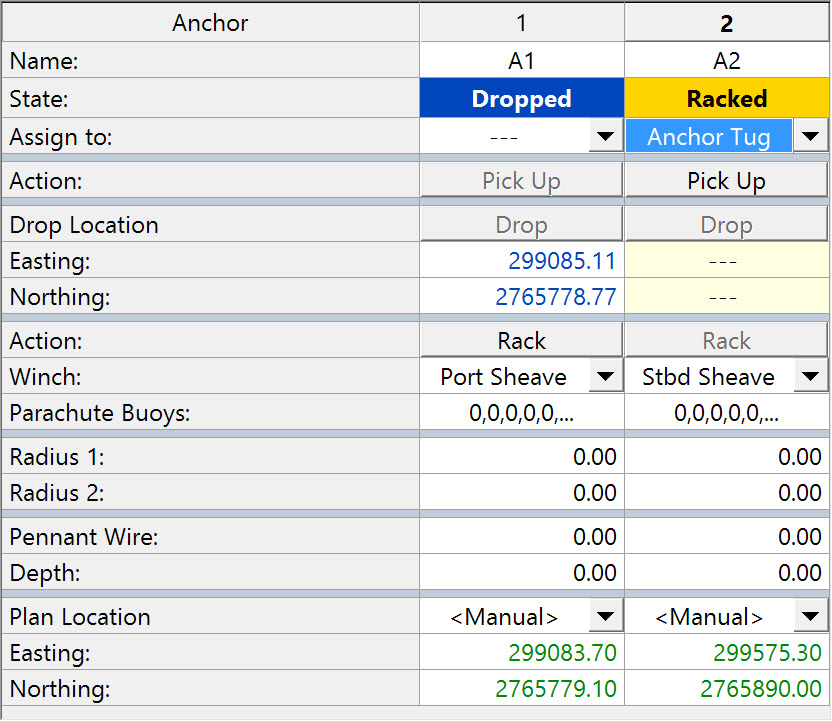Expand Plan Location dropdown for anchor 1
This screenshot has height=721, width=832.
(x=605, y=617)
